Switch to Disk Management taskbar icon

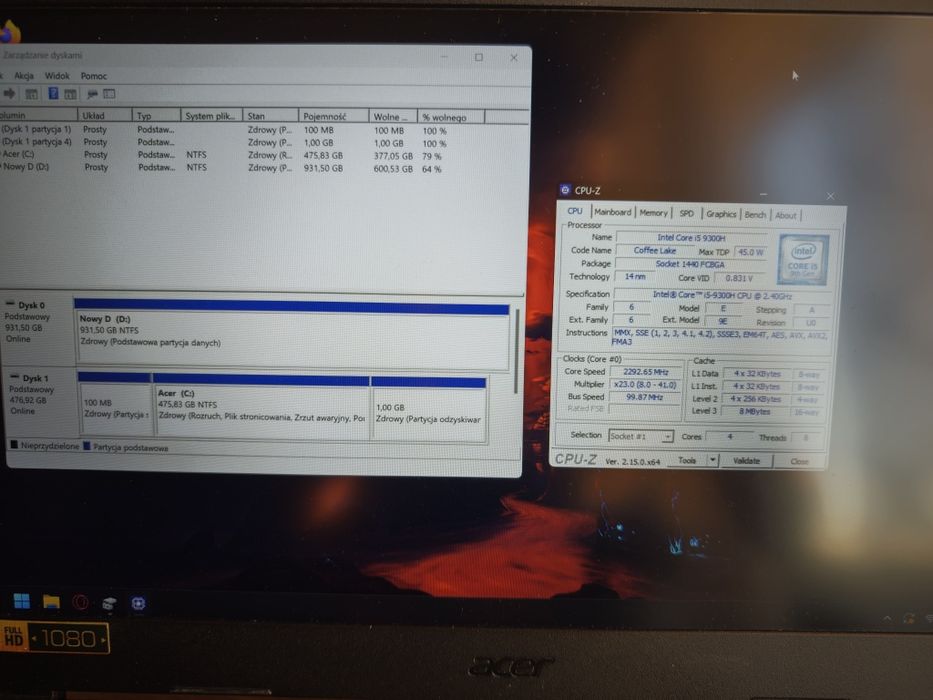[109, 604]
